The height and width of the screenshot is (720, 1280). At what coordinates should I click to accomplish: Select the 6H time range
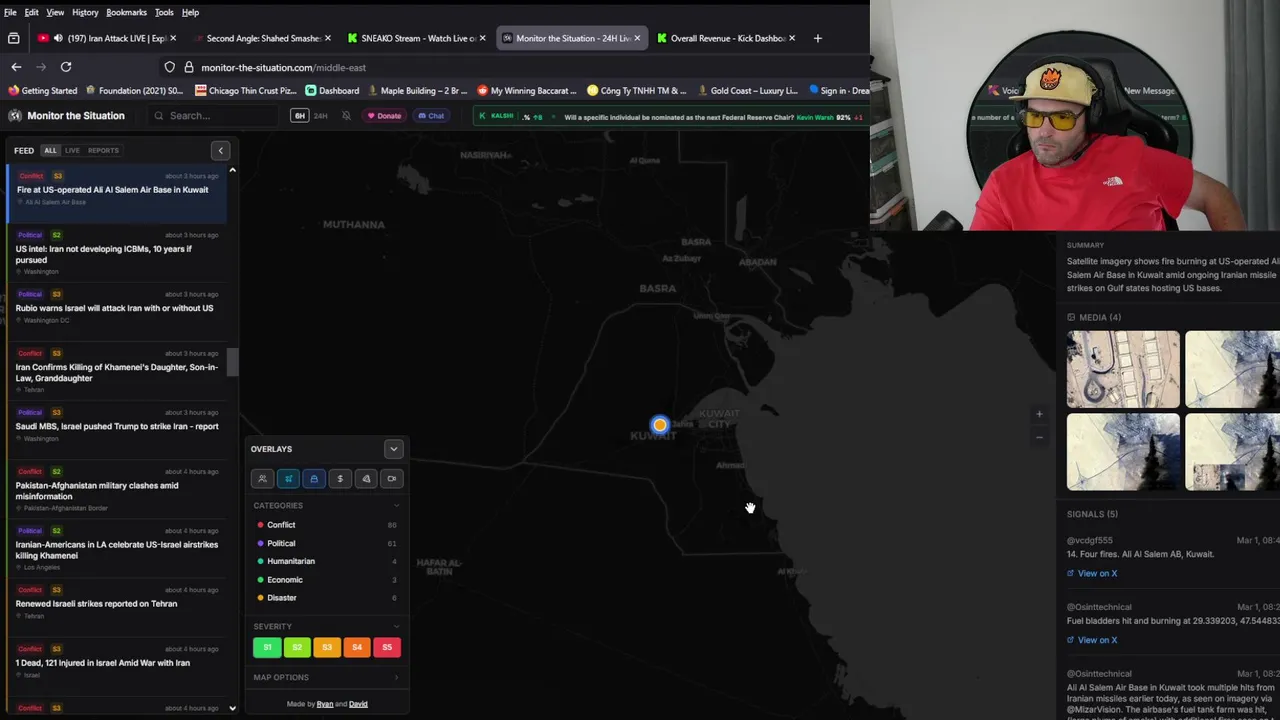pos(299,116)
